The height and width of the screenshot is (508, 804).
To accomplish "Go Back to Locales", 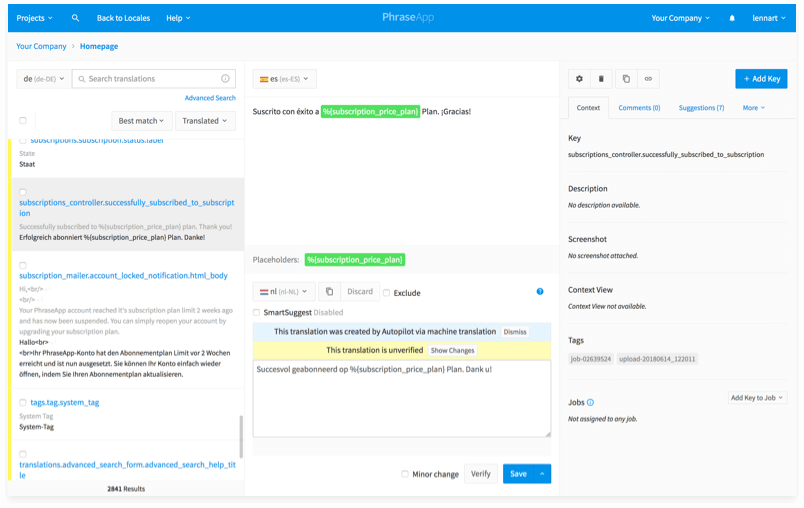I will pos(123,18).
